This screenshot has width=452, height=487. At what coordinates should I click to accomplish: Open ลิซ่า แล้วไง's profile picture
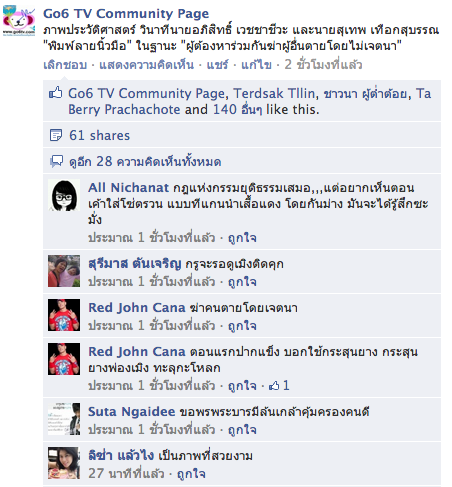[x=64, y=463]
